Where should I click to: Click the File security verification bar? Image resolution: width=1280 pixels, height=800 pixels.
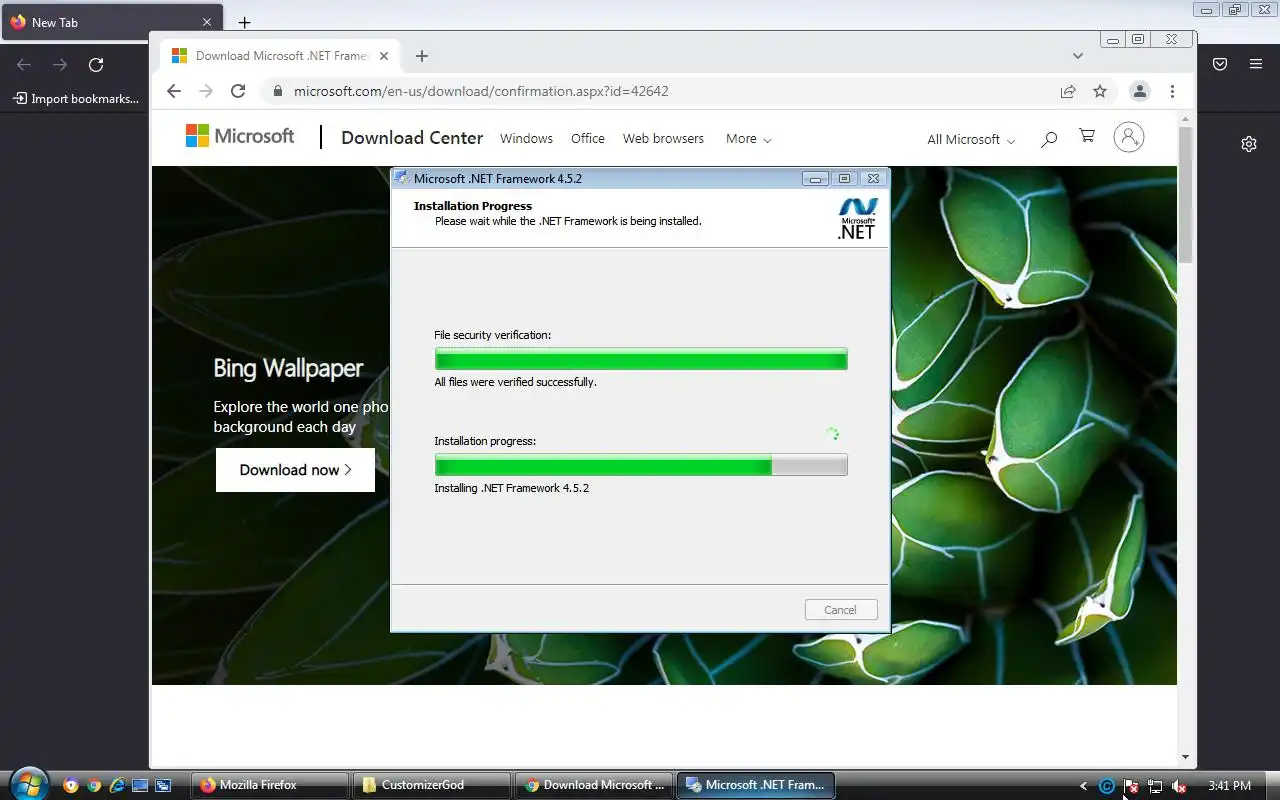[641, 359]
